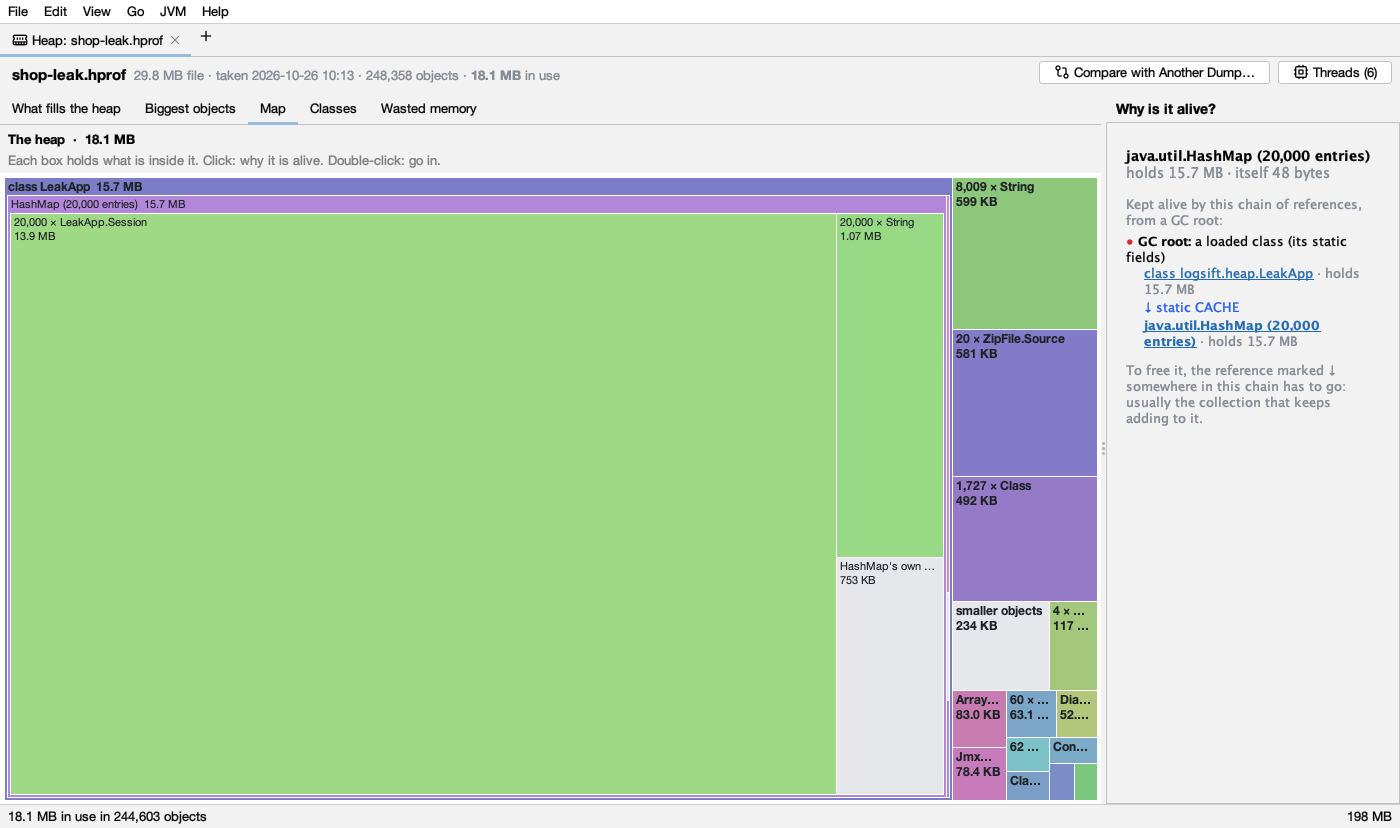Select the Map tab
The height and width of the screenshot is (828, 1400).
pyautogui.click(x=273, y=108)
